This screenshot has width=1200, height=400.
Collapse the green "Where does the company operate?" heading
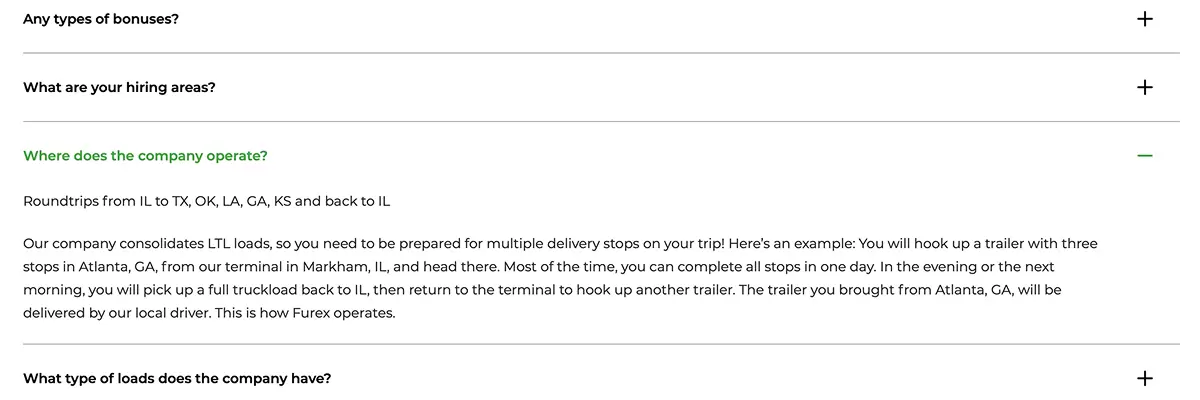[145, 156]
